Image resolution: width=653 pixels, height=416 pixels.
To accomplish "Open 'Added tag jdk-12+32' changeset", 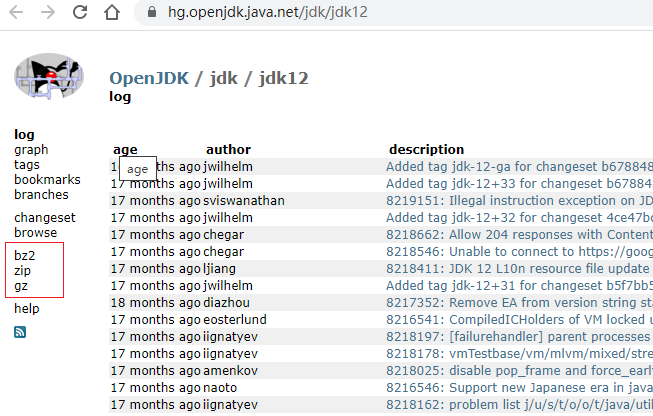I will [x=519, y=218].
